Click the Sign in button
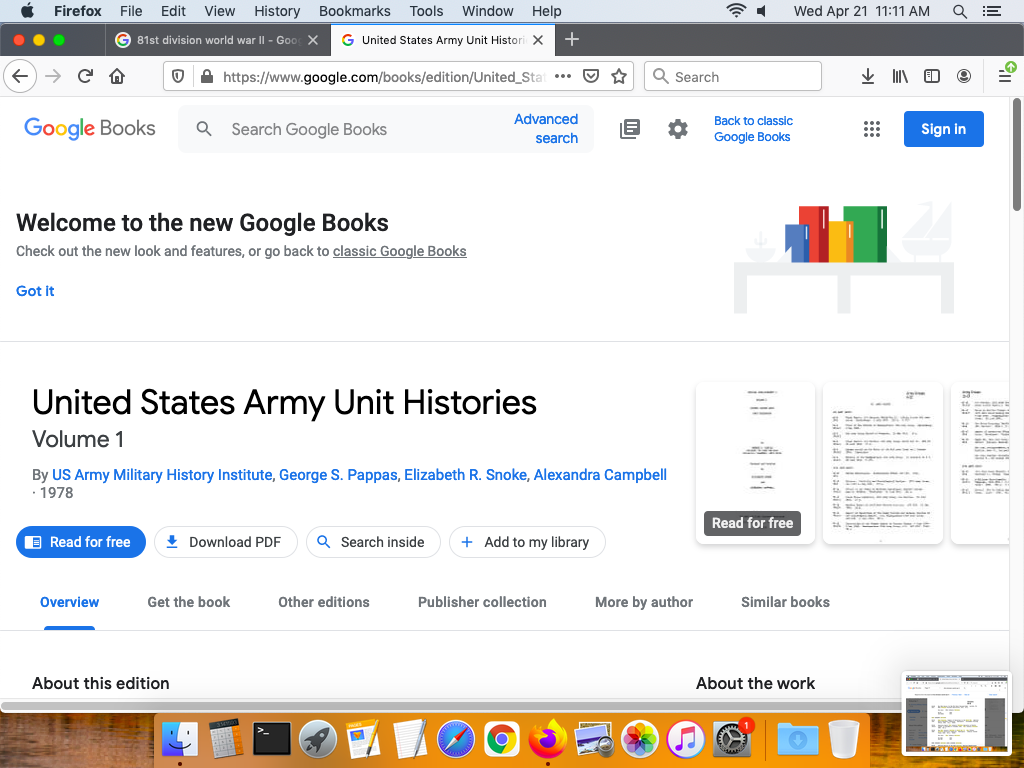 (x=943, y=129)
